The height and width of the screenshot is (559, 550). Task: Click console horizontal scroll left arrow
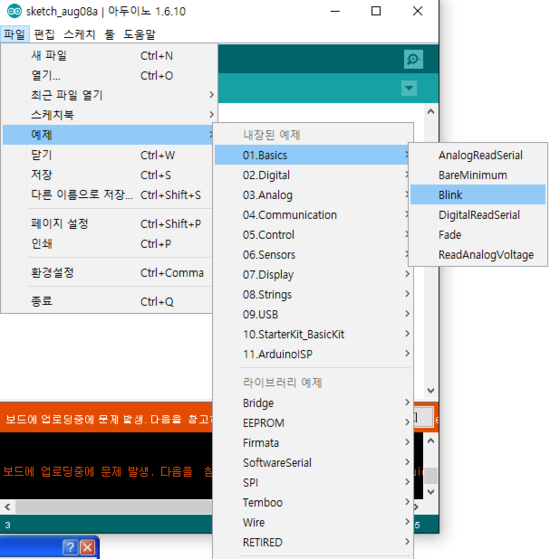pyautogui.click(x=7, y=507)
